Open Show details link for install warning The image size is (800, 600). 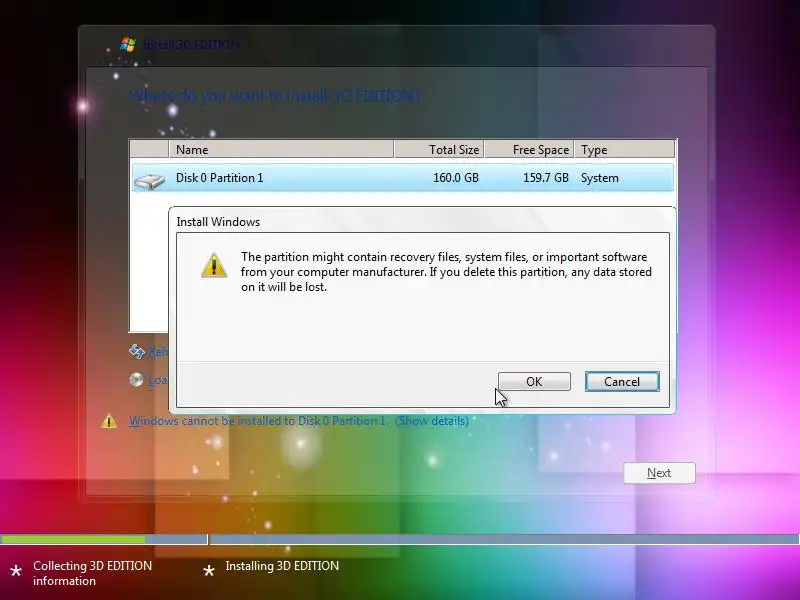tap(432, 421)
